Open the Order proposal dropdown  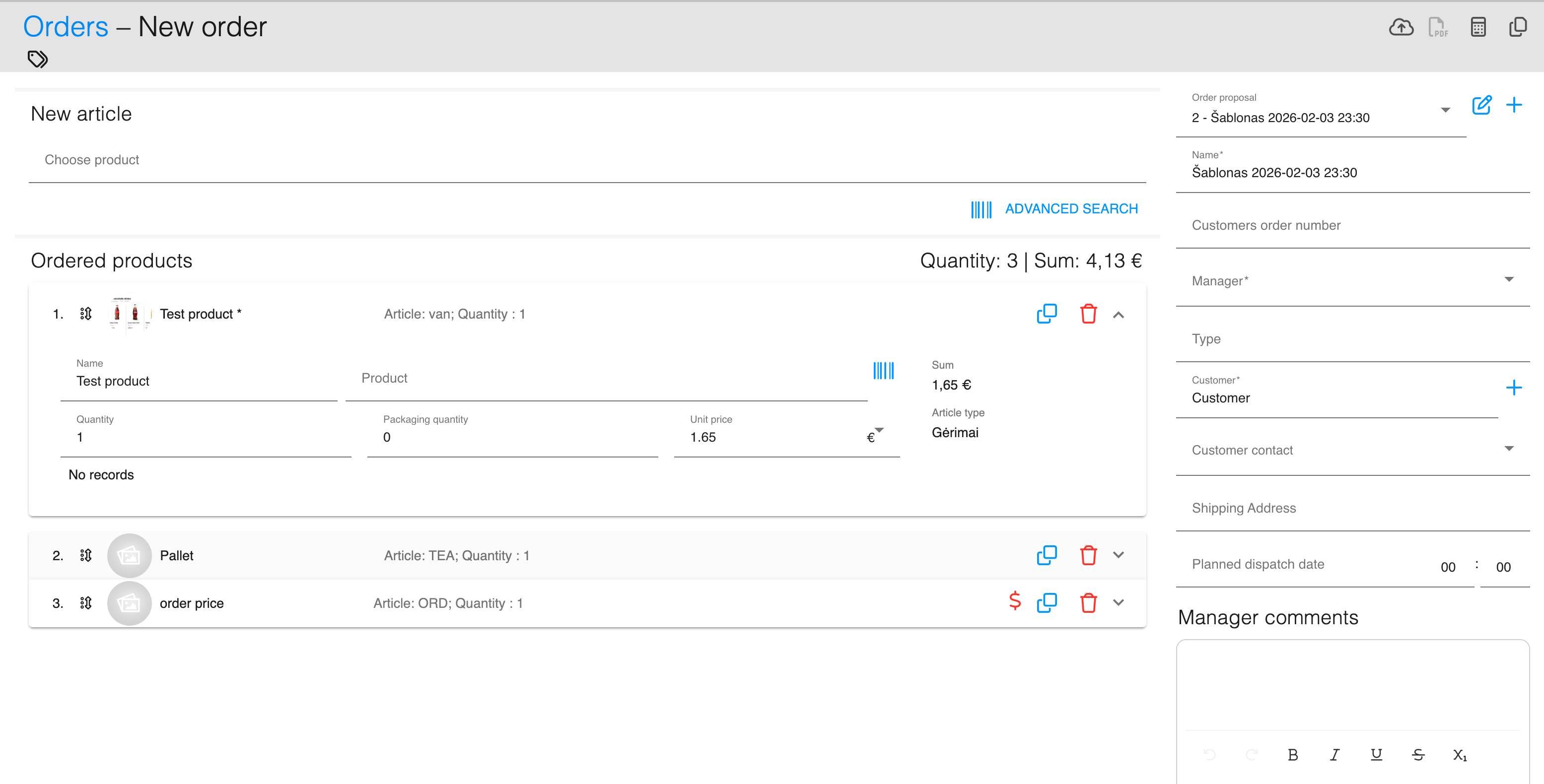(x=1445, y=110)
